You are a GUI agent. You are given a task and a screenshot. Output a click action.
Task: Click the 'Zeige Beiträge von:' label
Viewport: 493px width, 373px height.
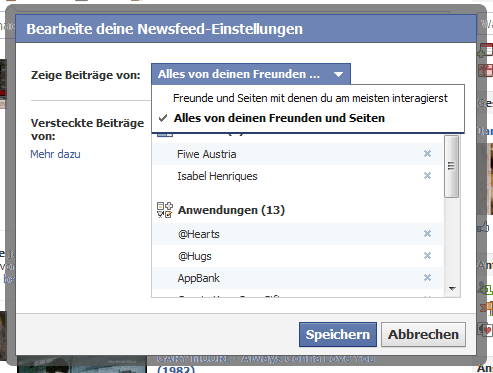[86, 75]
